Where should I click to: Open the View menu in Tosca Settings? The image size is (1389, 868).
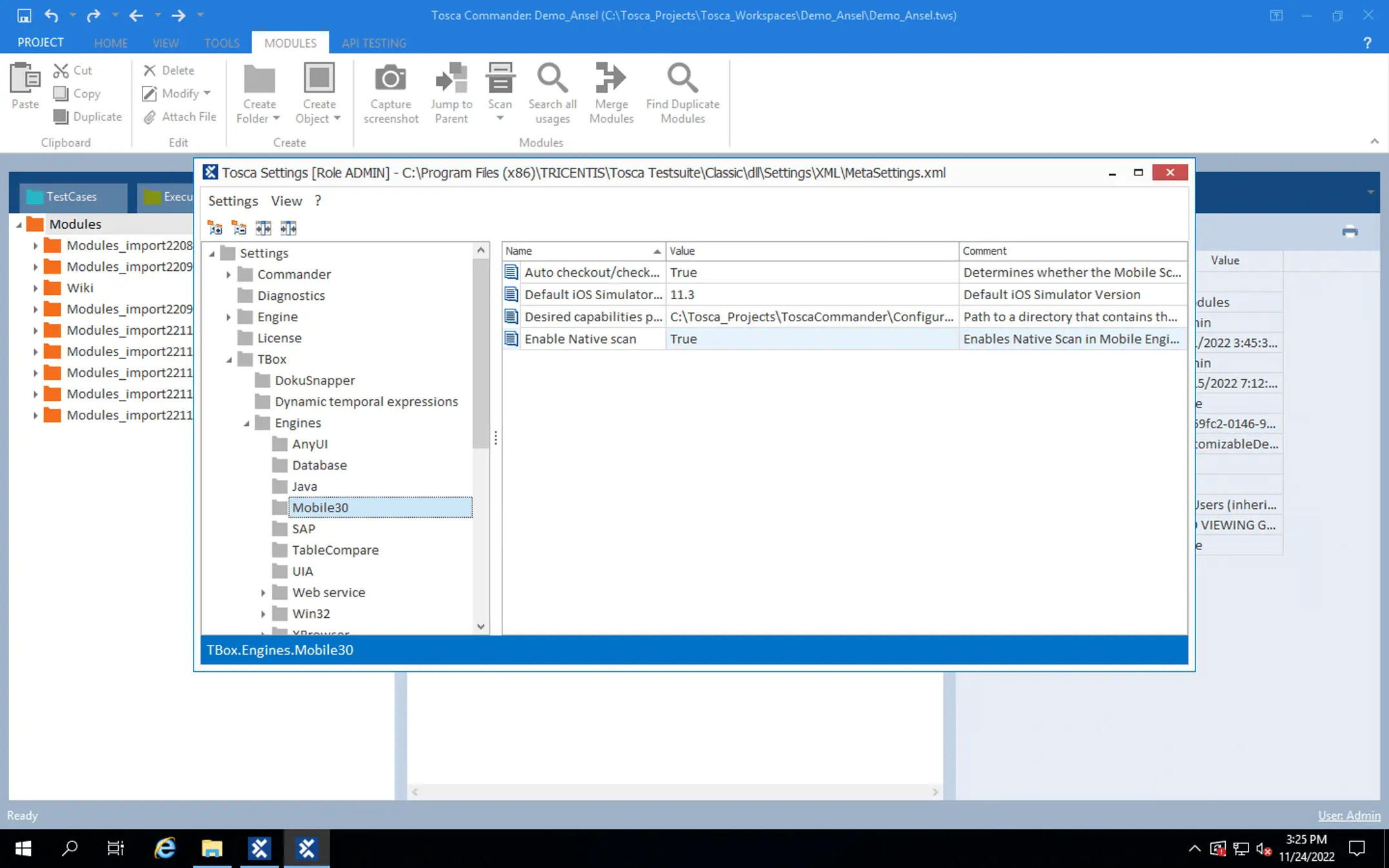[x=286, y=201]
